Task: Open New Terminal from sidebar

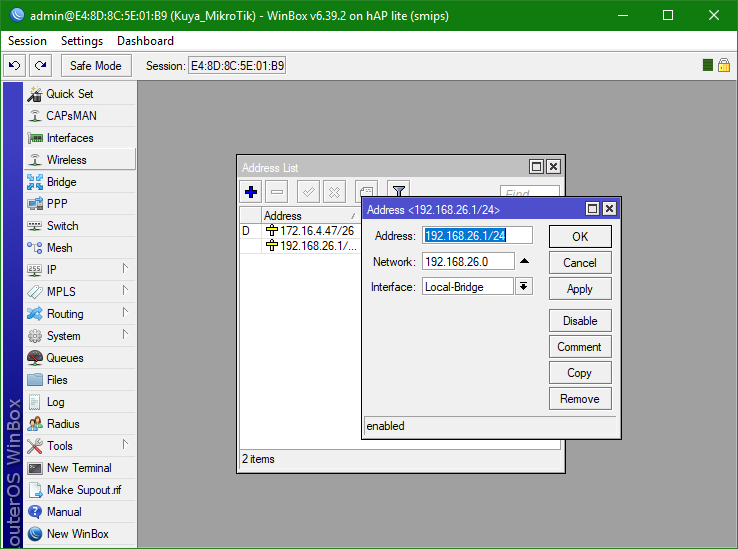Action: [x=80, y=468]
